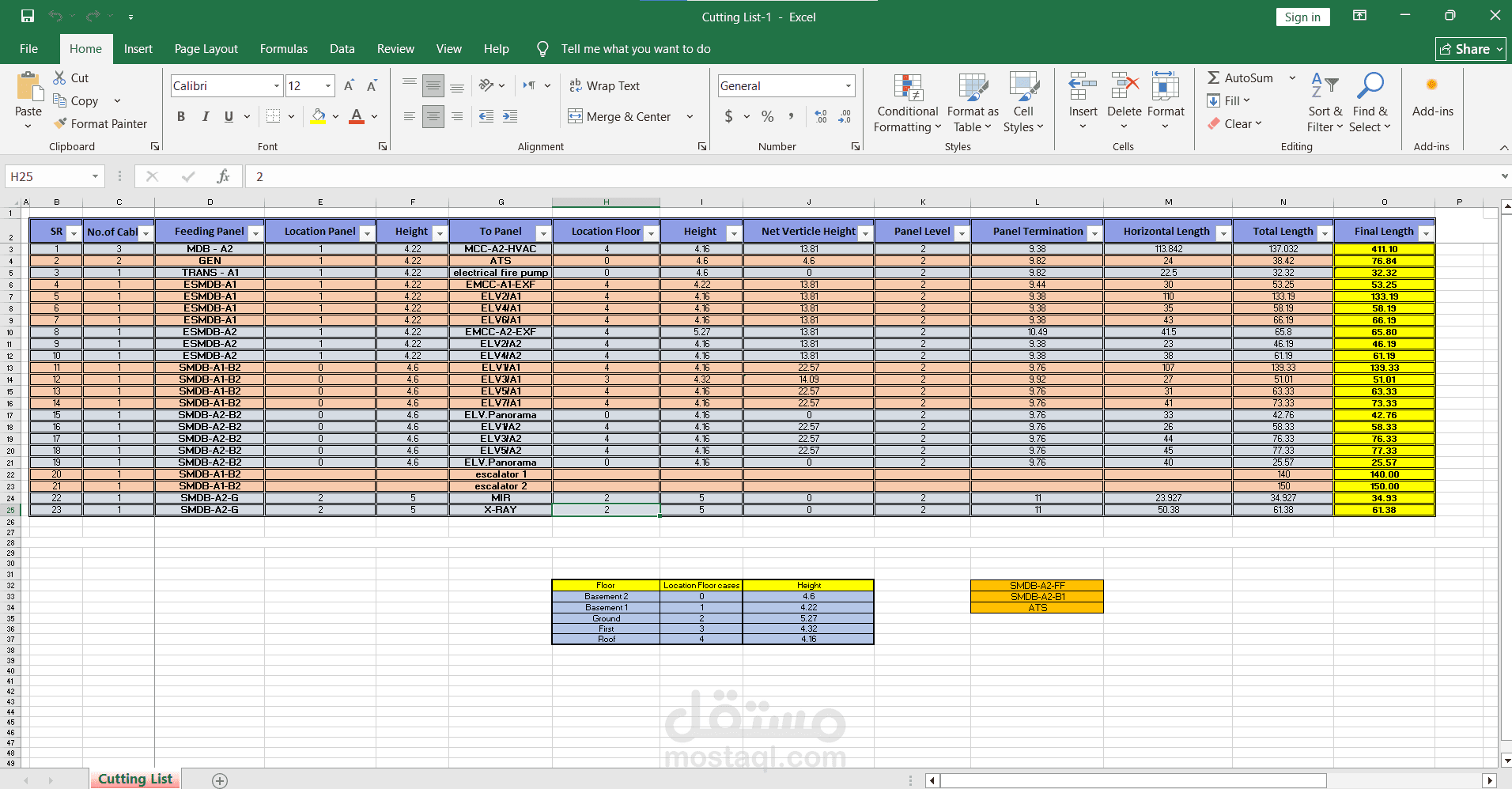Open the Feeding Panel column filter
The width and height of the screenshot is (1512, 789).
[255, 232]
